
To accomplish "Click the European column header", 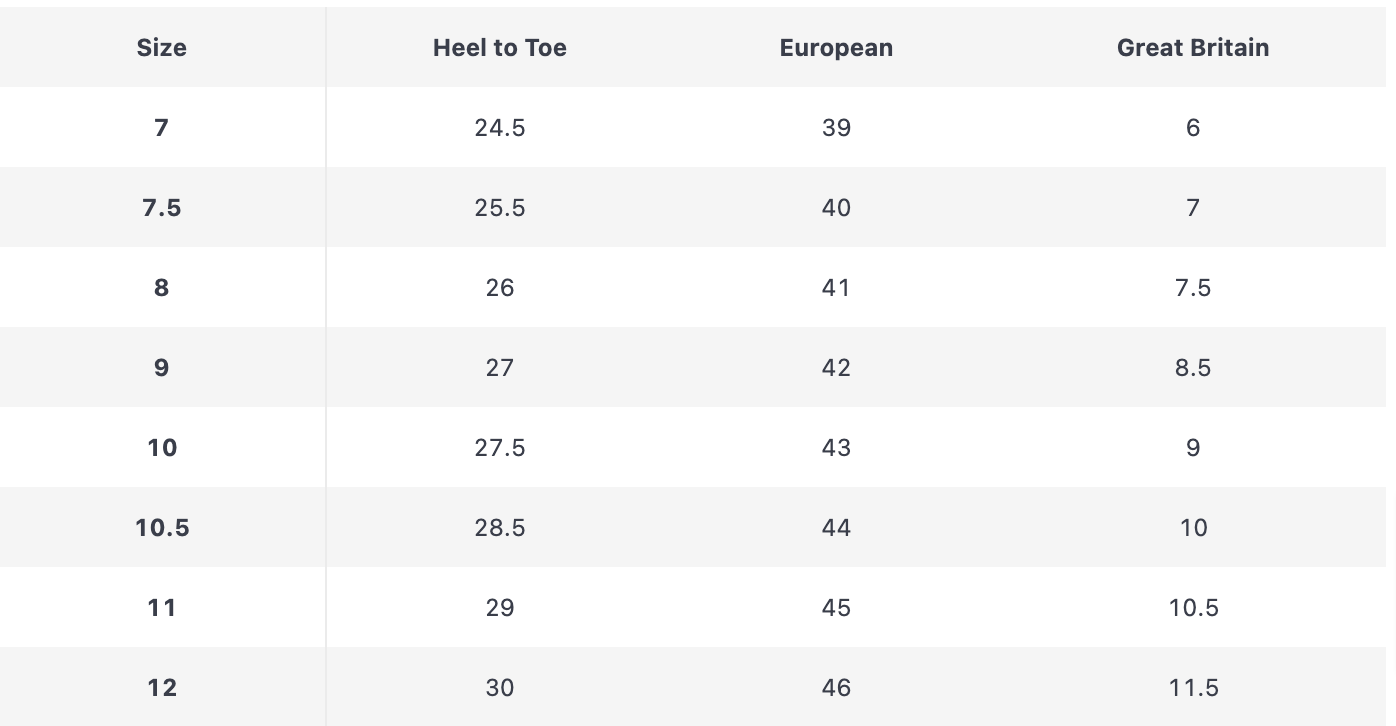I will 836,47.
